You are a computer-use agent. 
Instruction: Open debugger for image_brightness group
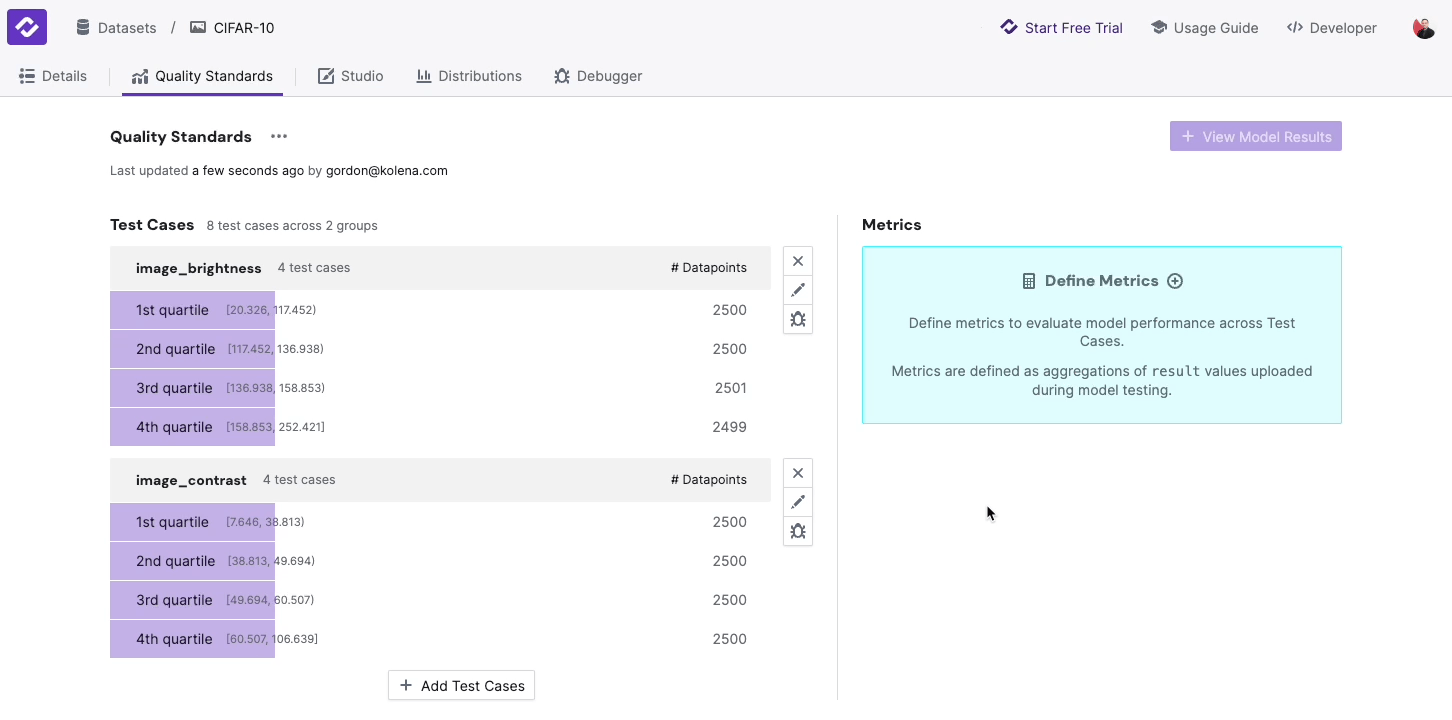point(797,319)
